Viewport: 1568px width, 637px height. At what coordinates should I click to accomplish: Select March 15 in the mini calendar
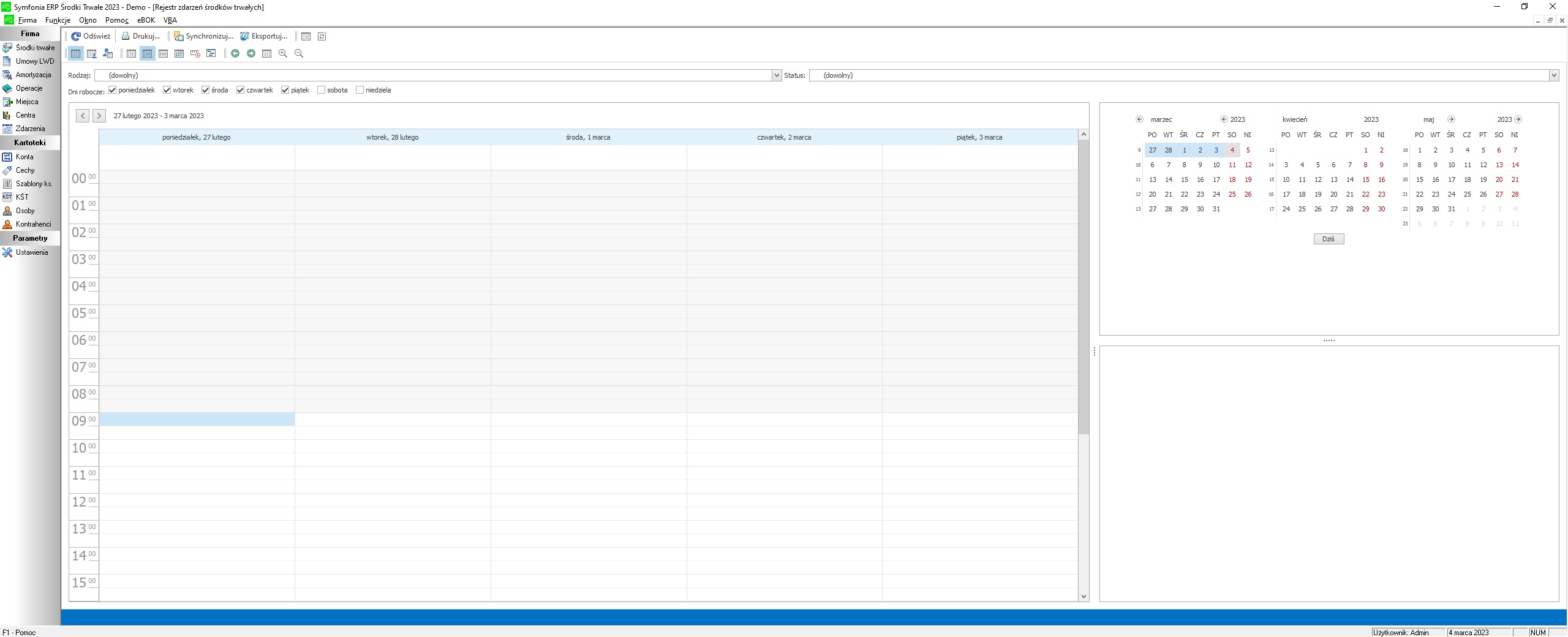point(1184,179)
